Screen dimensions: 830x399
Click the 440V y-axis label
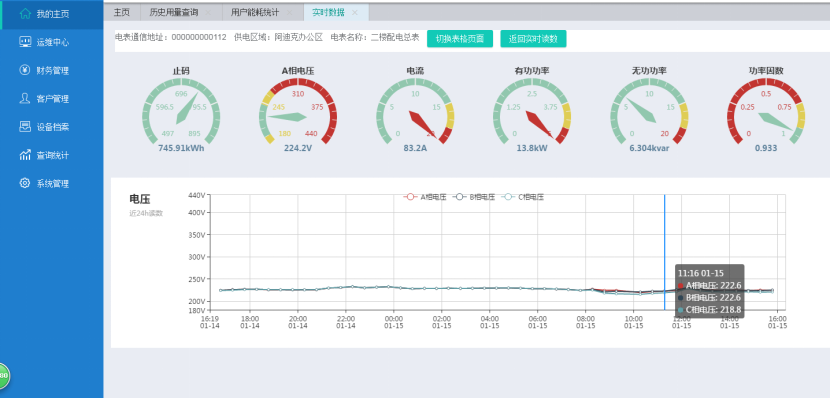(x=196, y=195)
